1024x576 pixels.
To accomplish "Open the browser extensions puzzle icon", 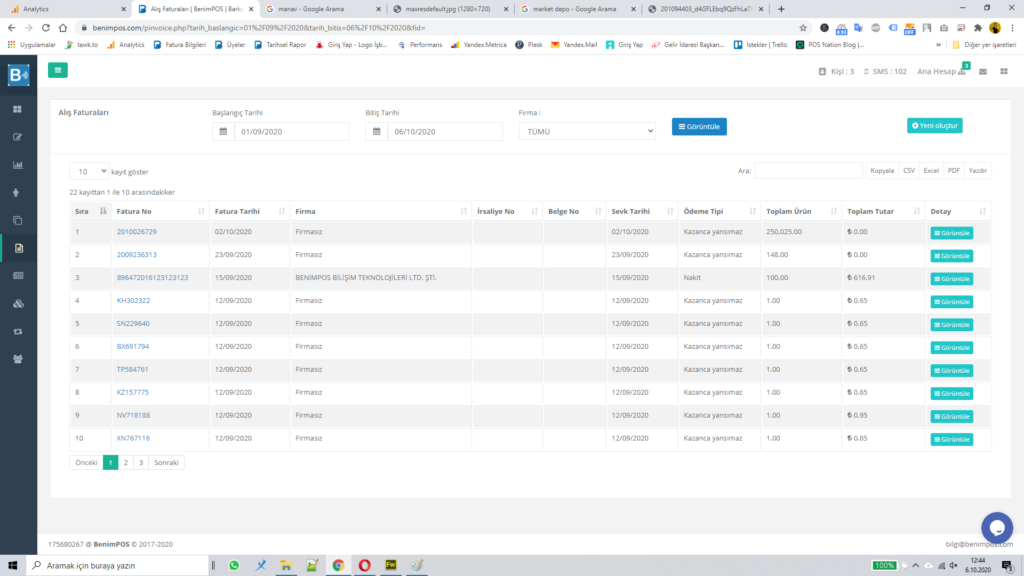I will [x=978, y=27].
